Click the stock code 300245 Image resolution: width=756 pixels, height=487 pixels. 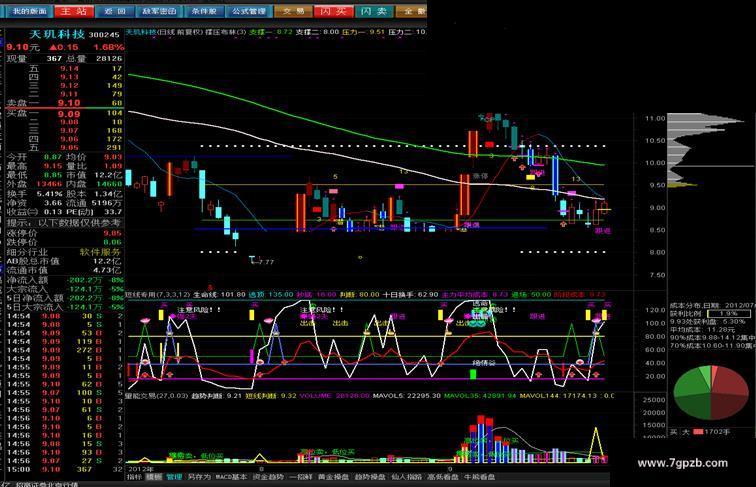104,35
